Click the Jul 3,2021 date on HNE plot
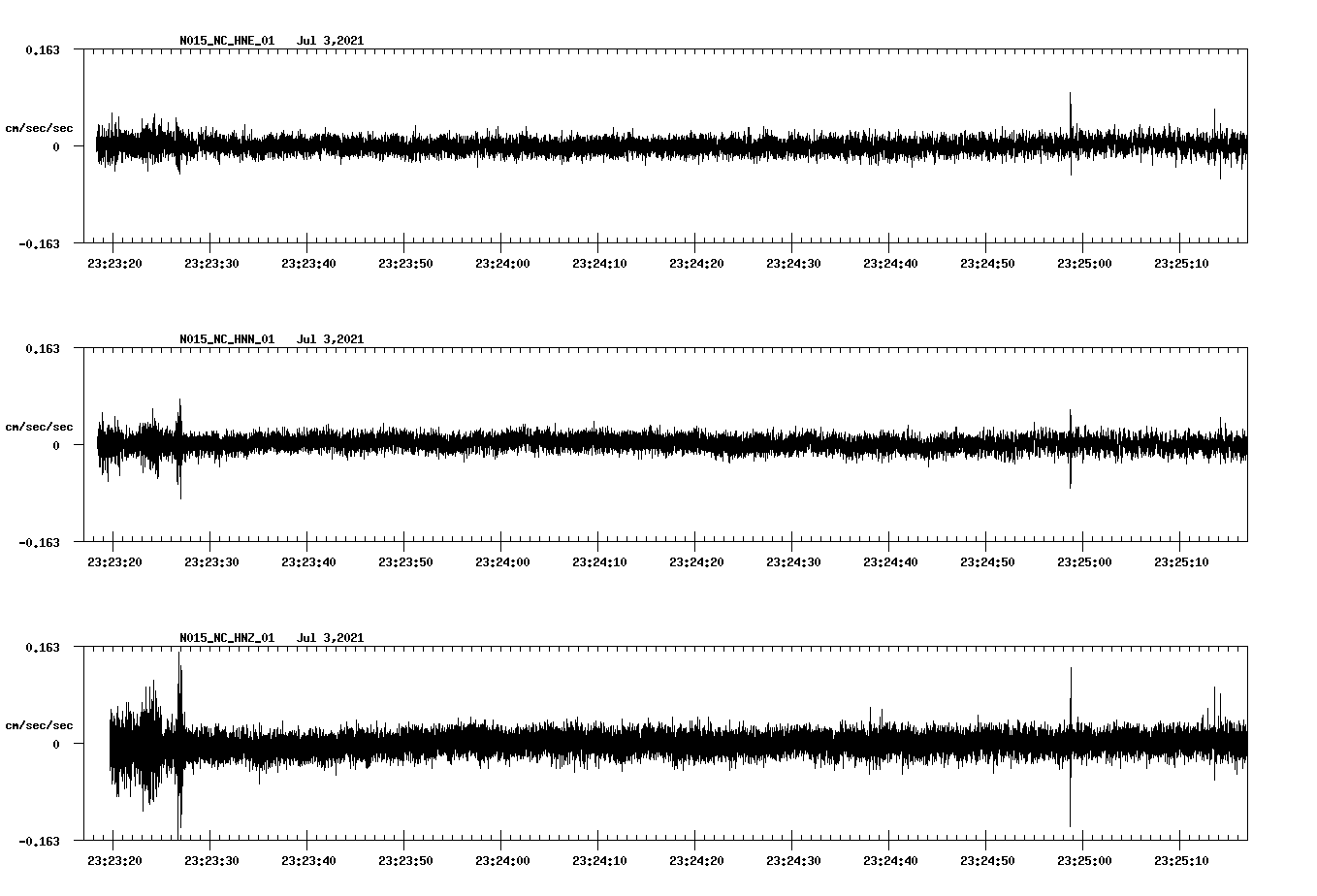 tap(330, 41)
